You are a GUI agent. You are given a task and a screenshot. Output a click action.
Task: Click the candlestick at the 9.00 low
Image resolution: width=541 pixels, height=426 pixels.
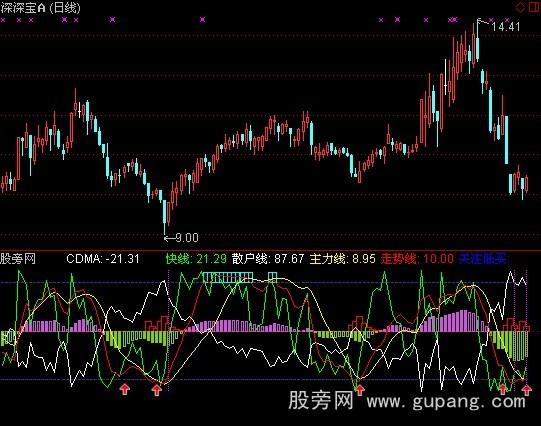click(165, 216)
